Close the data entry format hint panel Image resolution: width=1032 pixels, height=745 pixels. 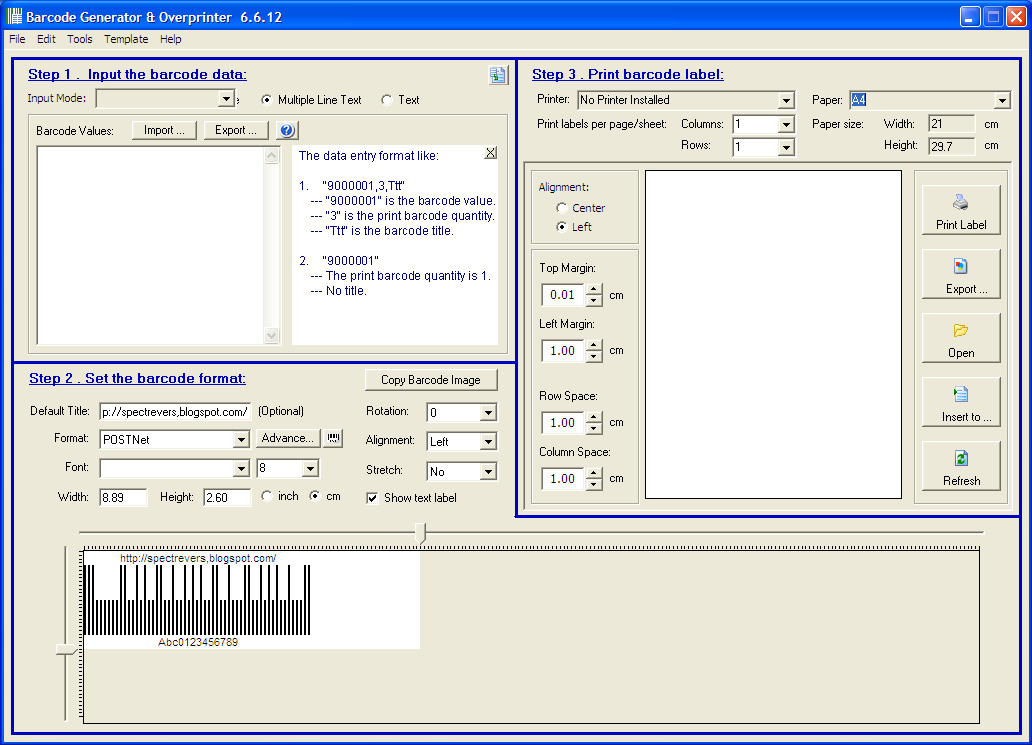coord(490,153)
